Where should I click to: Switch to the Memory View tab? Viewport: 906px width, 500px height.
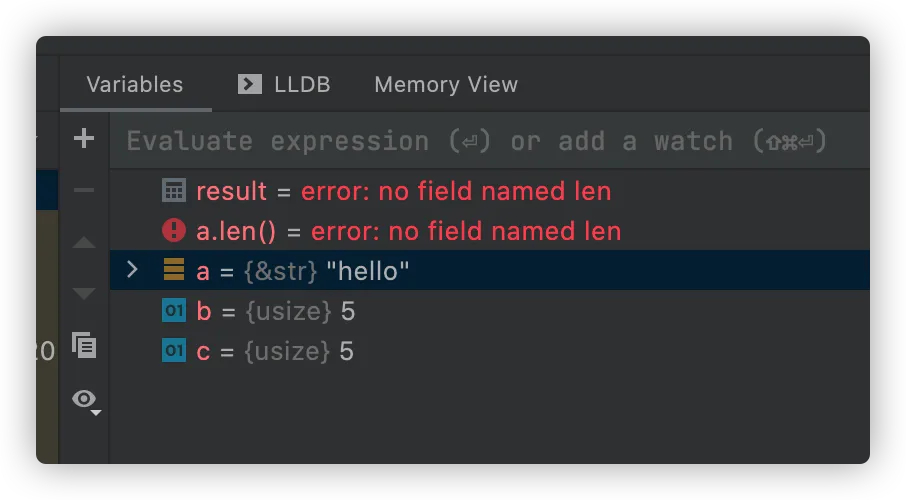click(446, 85)
